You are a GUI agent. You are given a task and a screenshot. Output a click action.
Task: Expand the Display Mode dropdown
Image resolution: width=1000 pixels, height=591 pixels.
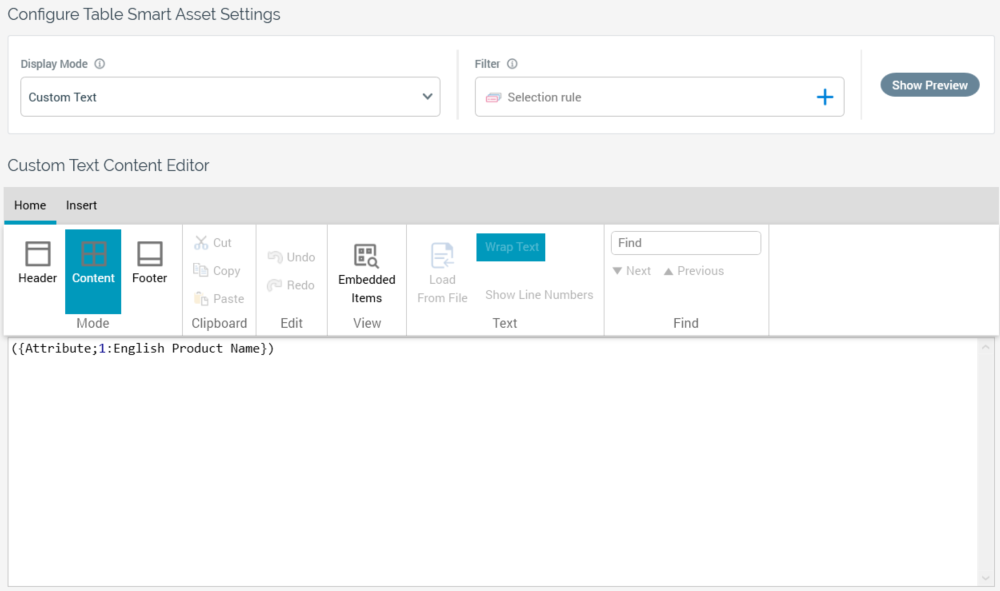tap(428, 97)
